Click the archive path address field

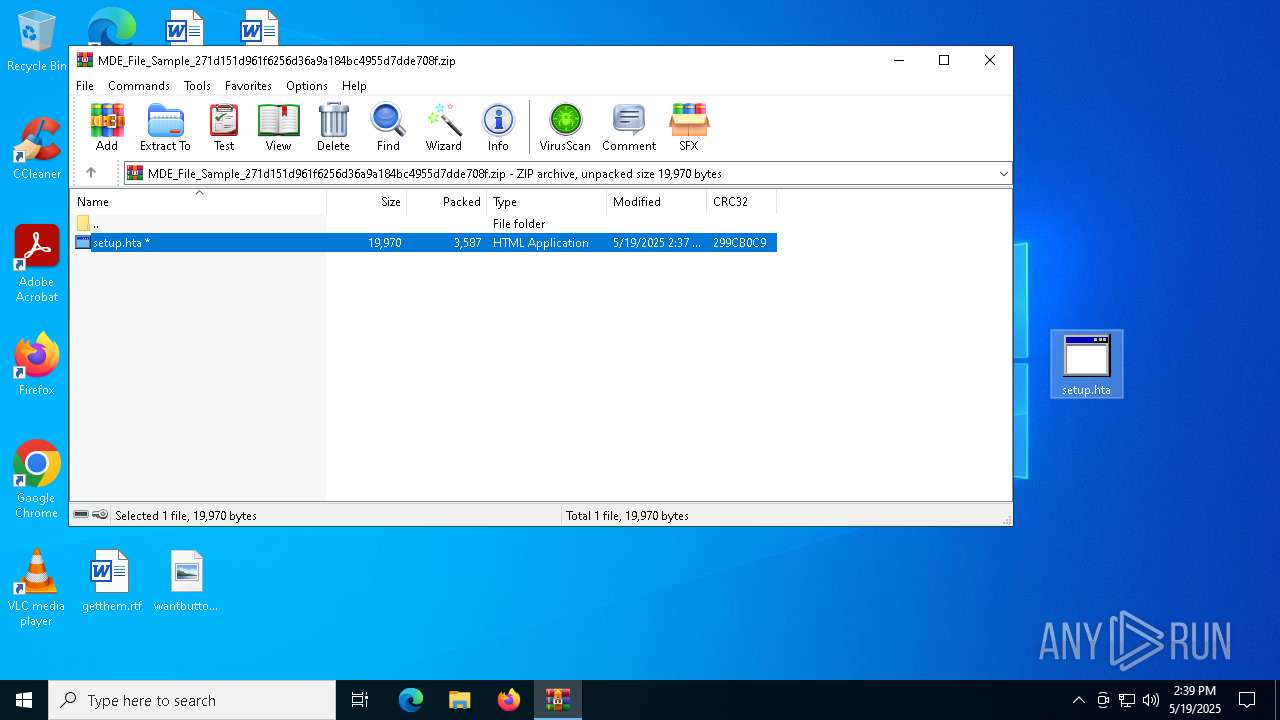tap(567, 174)
